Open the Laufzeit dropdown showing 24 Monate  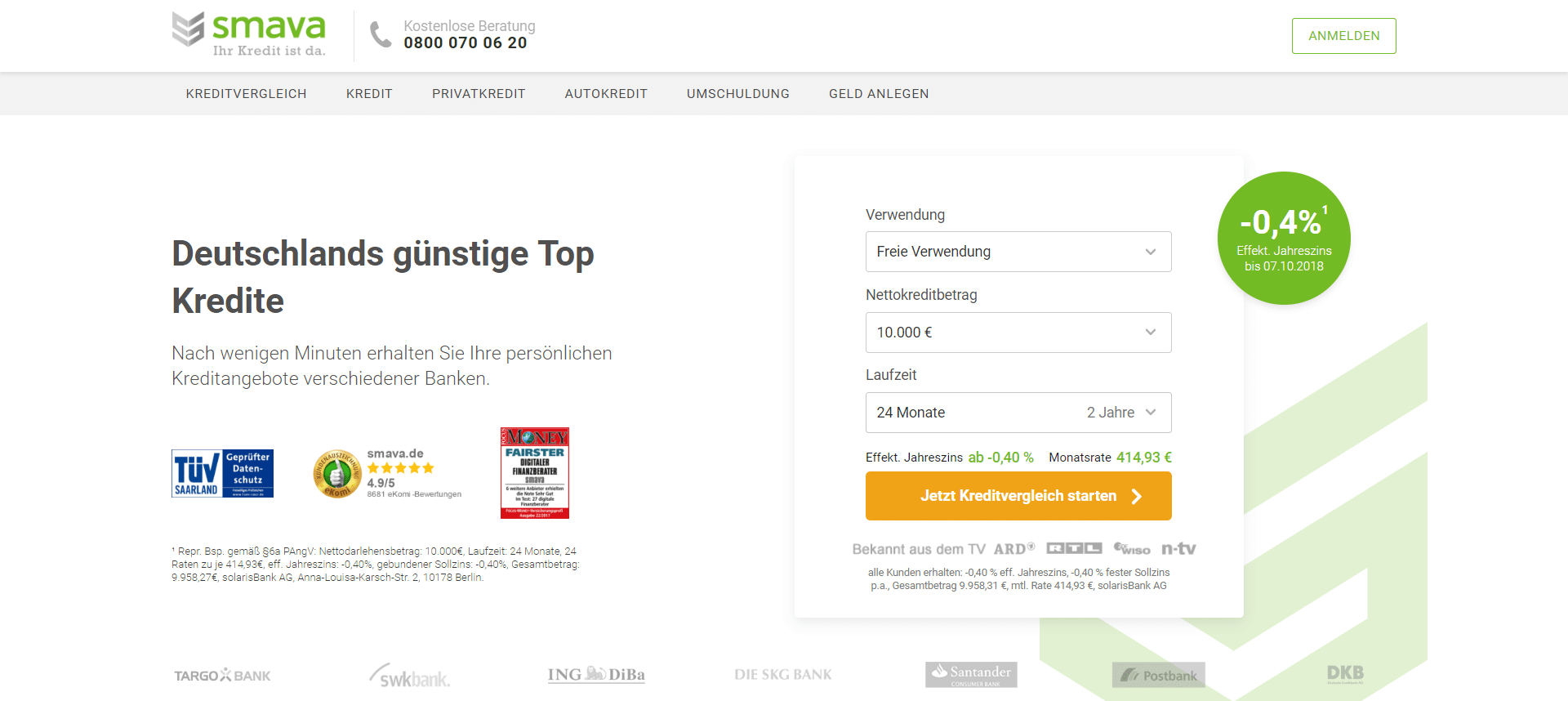point(1018,413)
